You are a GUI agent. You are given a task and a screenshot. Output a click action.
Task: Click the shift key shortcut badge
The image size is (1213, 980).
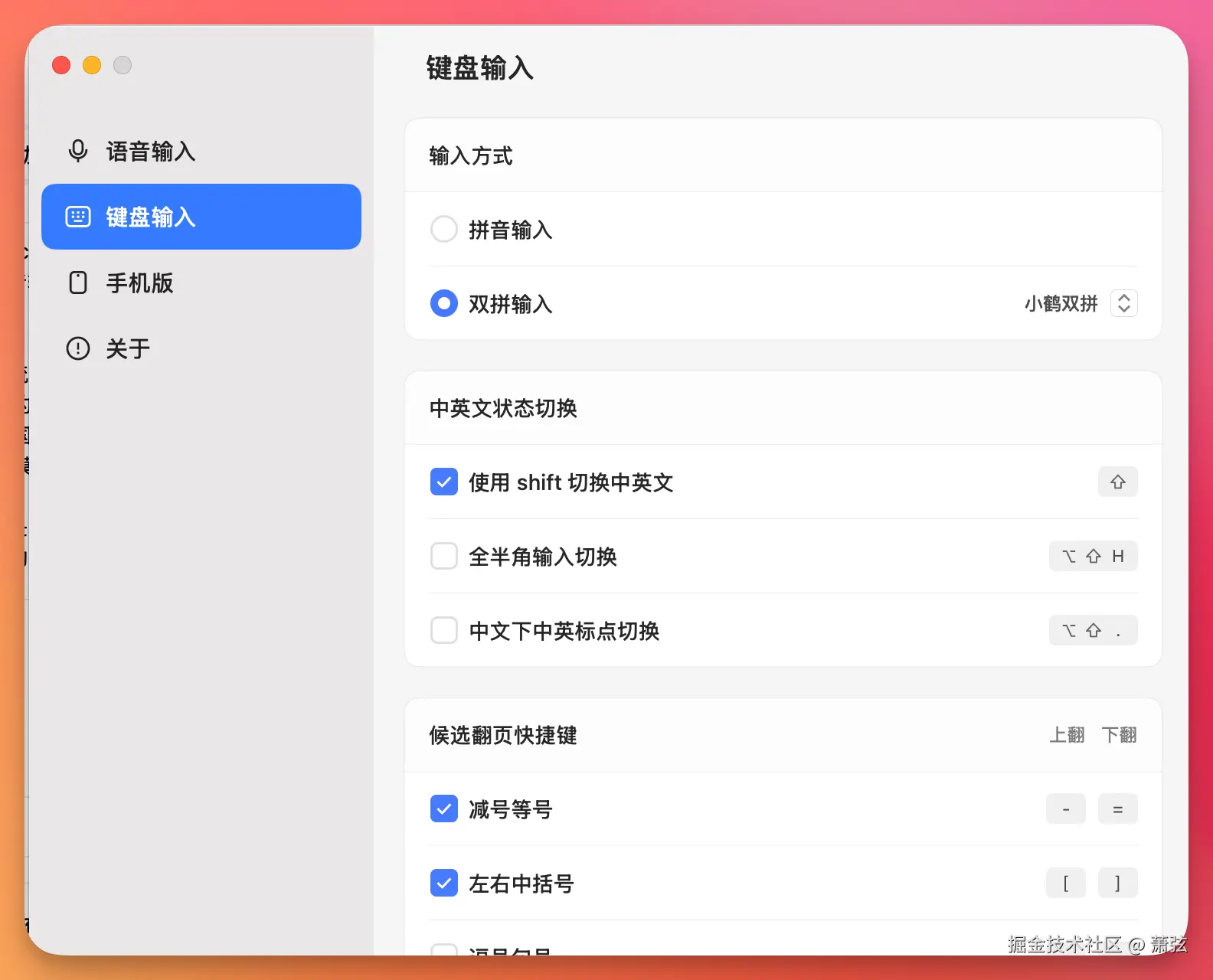(1118, 482)
